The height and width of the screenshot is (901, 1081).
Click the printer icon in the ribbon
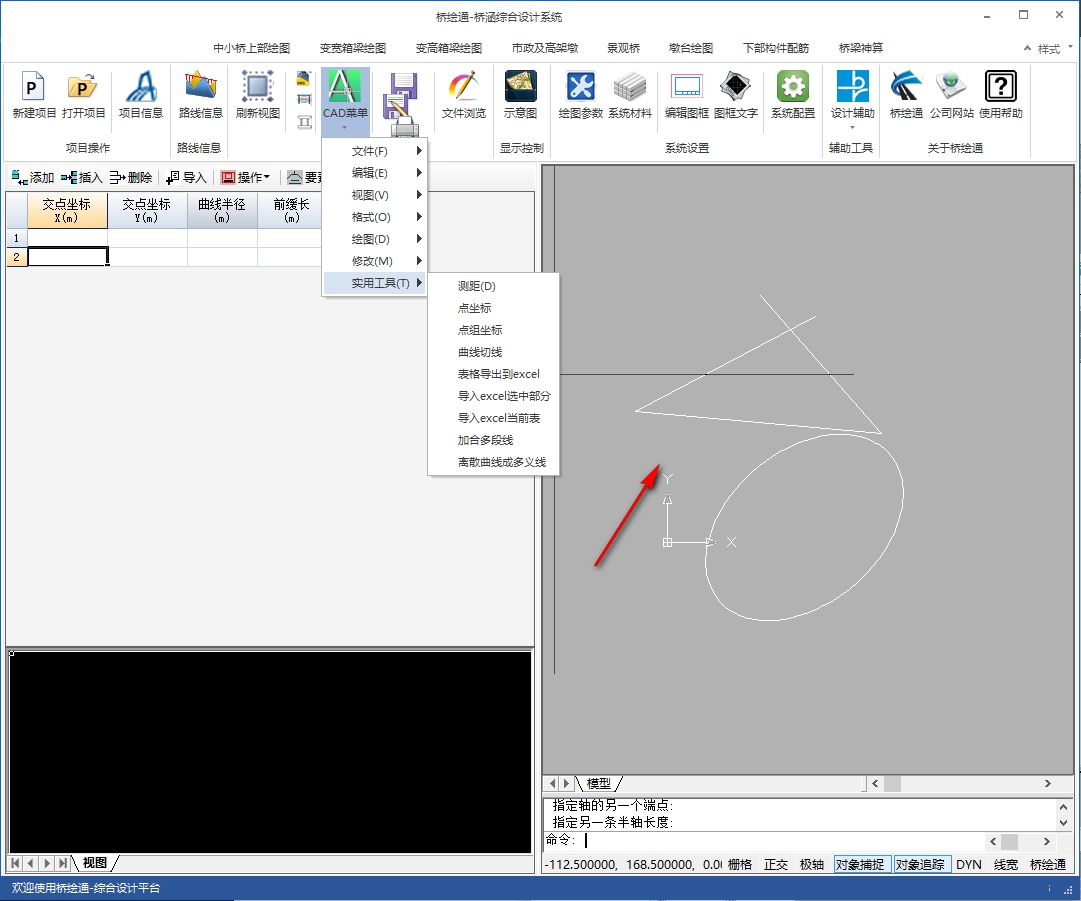click(405, 128)
